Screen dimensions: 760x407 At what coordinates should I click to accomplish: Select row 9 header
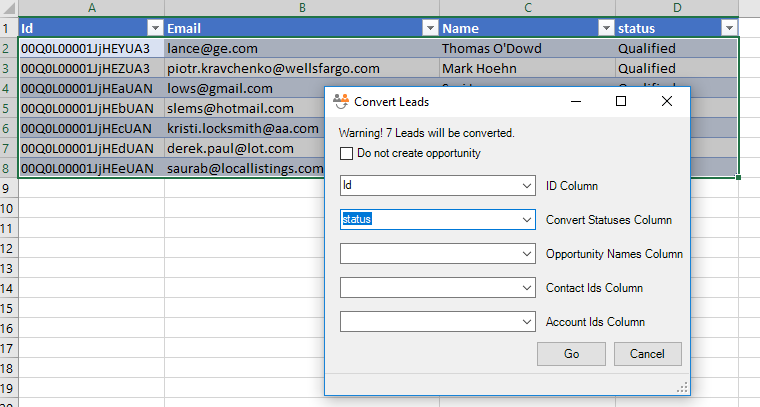tap(9, 188)
